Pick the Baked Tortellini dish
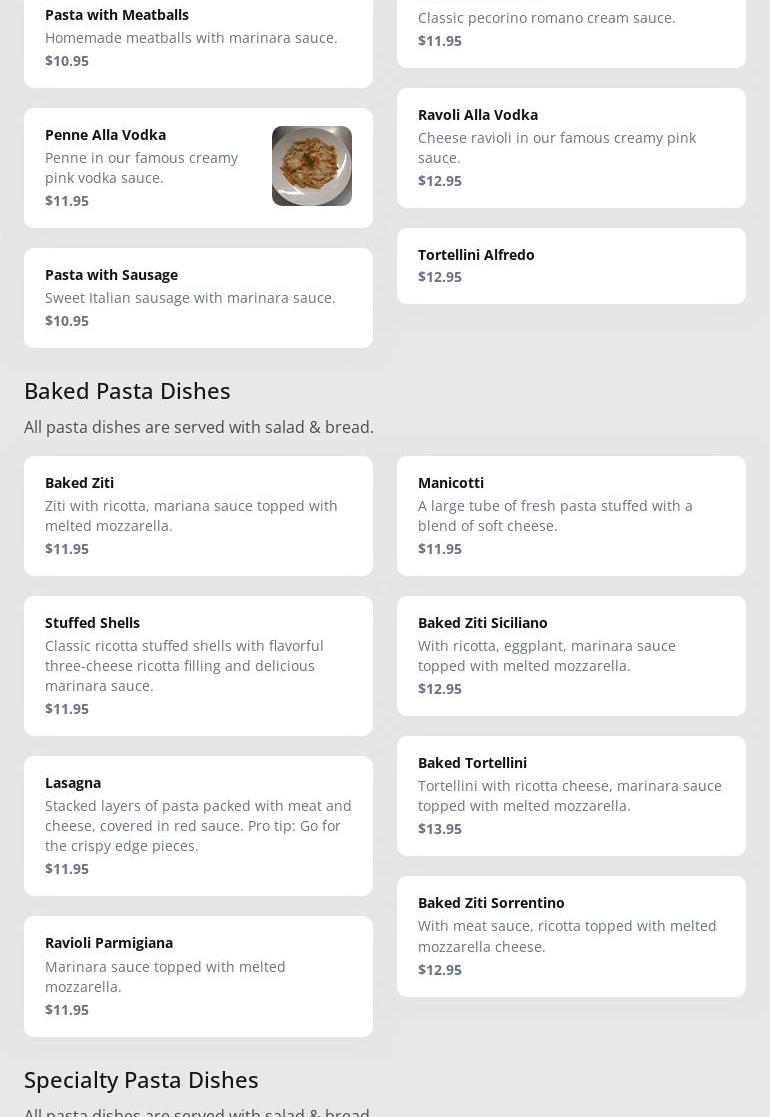 click(x=472, y=763)
